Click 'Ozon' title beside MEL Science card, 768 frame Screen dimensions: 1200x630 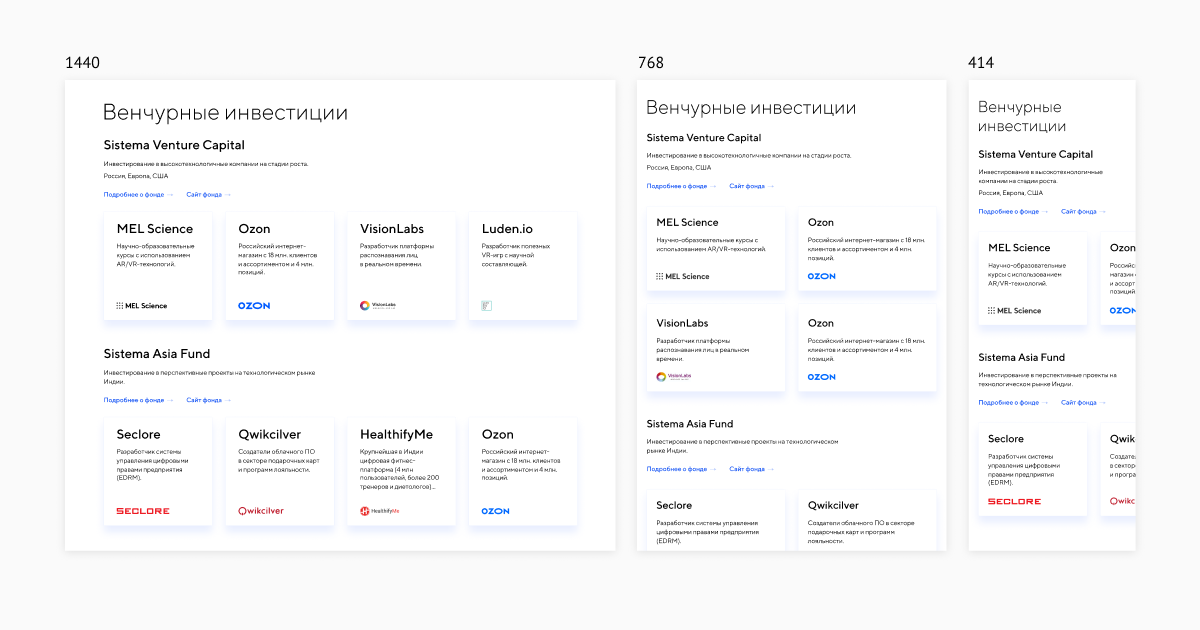821,222
